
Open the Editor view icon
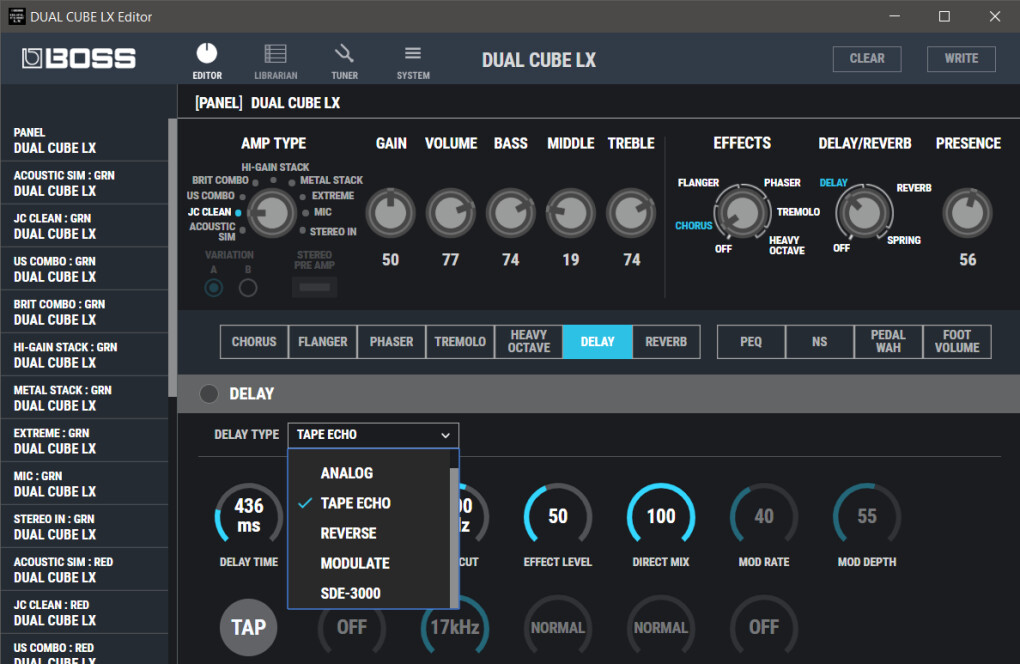coord(207,61)
